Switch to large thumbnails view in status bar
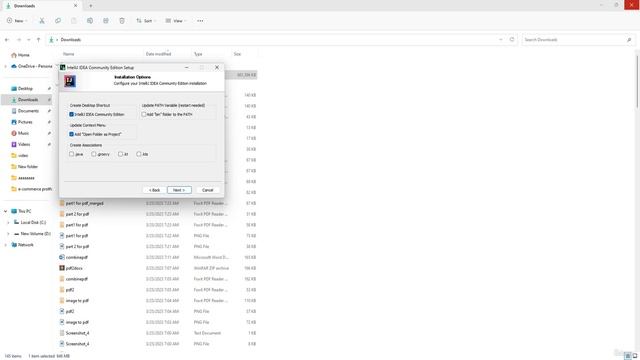This screenshot has width=640, height=360. tap(635, 356)
